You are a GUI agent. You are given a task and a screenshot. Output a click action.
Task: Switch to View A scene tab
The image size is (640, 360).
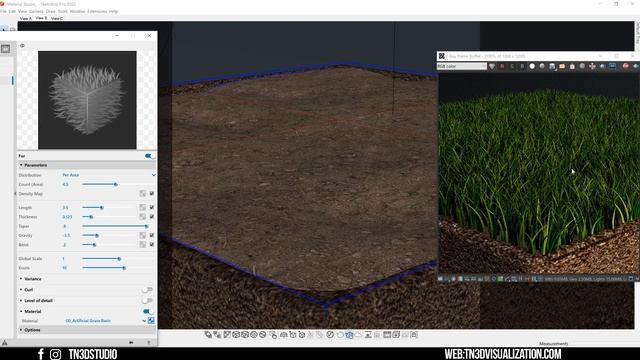coord(26,18)
